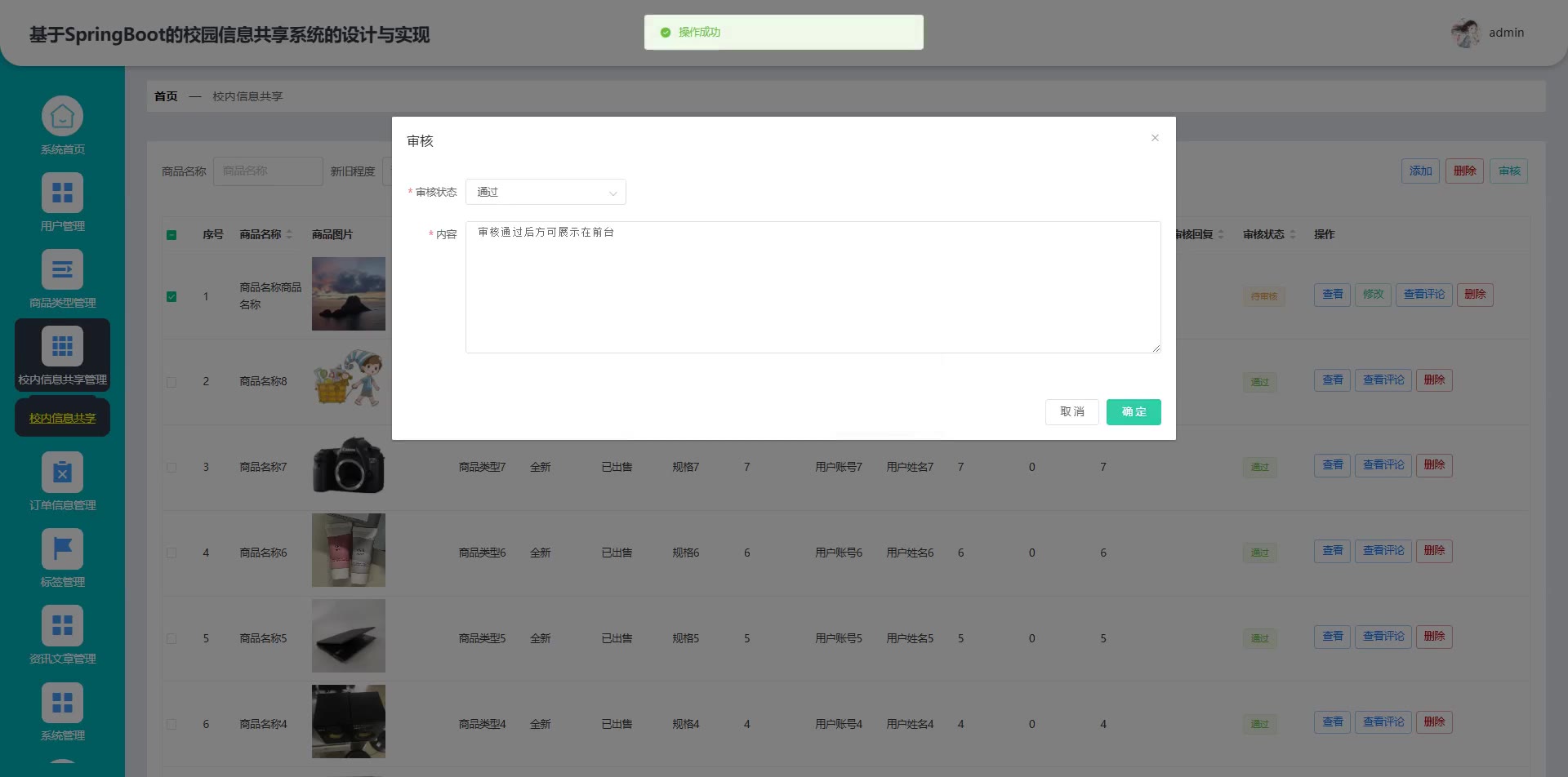Check the 商品名称5 row checkbox
Image resolution: width=1568 pixels, height=777 pixels.
(x=171, y=639)
